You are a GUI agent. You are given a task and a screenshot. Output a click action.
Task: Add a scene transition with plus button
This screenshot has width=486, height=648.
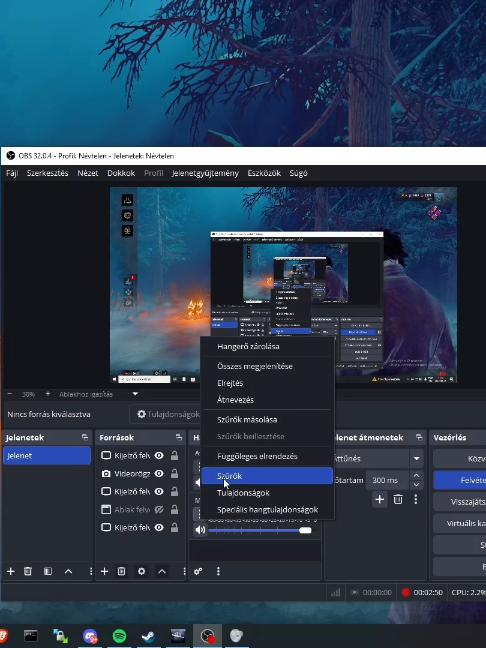click(379, 499)
